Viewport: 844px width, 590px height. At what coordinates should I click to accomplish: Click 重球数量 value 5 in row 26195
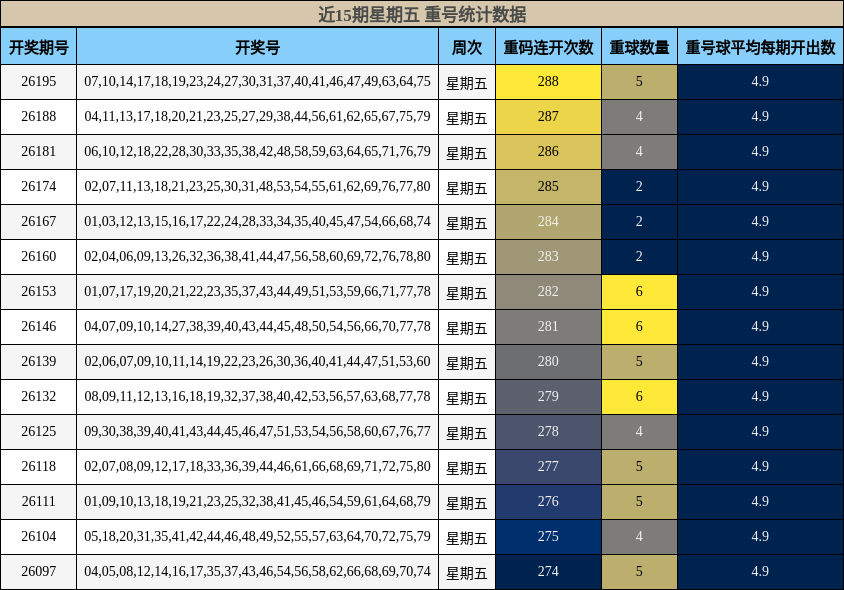click(x=639, y=82)
